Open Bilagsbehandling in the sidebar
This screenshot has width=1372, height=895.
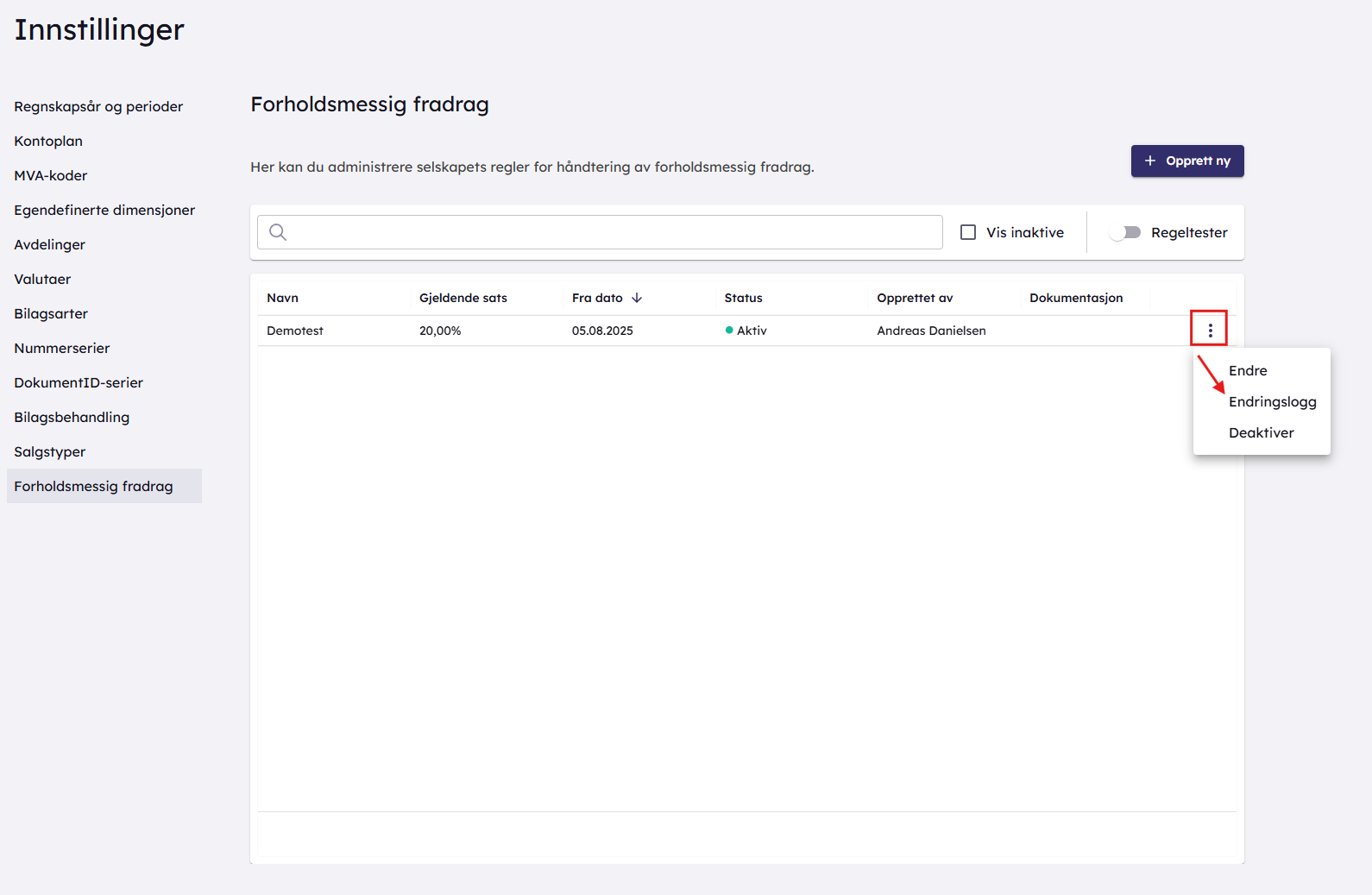tap(72, 417)
